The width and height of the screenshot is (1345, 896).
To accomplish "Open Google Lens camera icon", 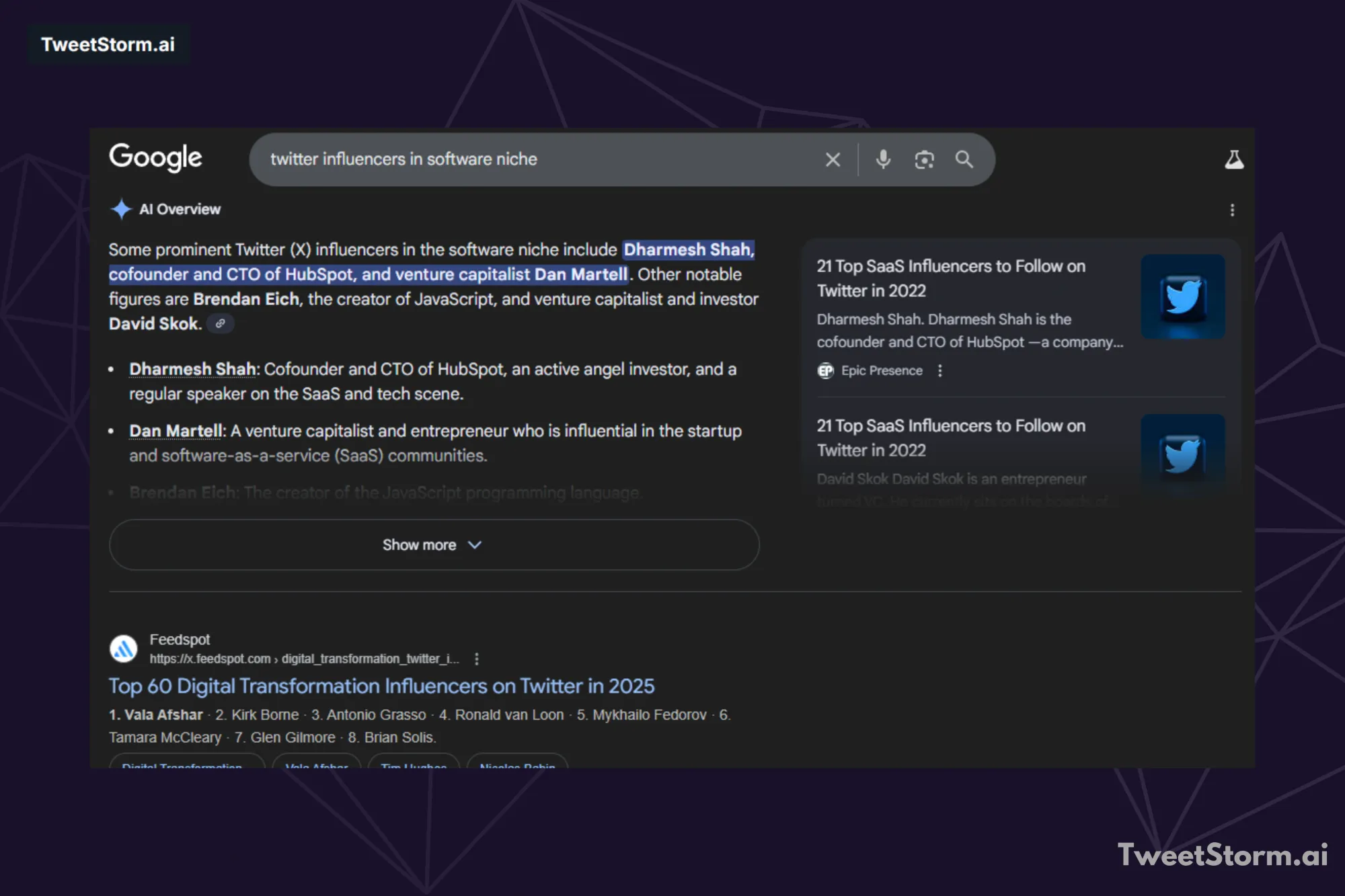I will [x=924, y=159].
